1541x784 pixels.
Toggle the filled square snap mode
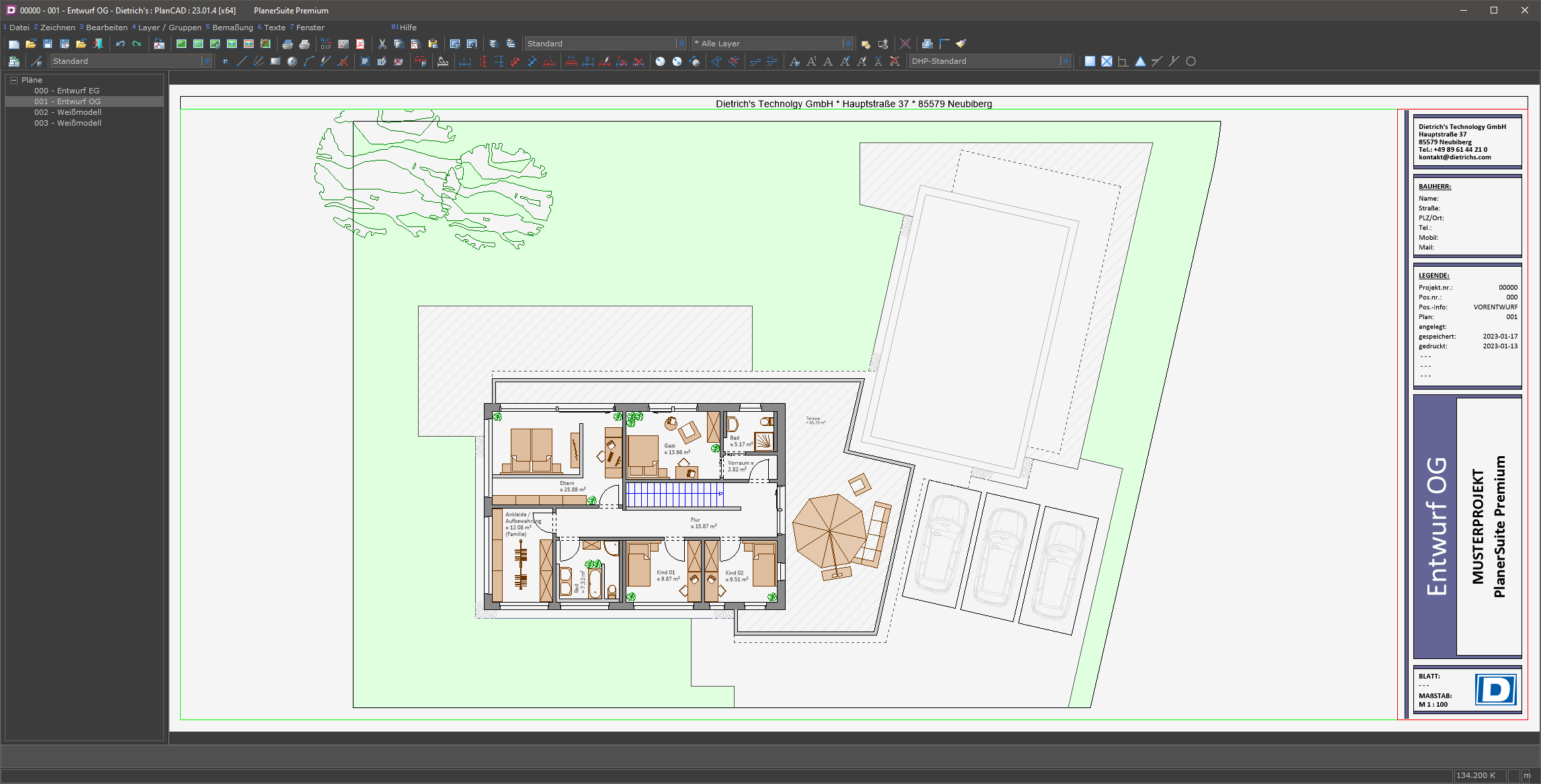(x=1090, y=62)
